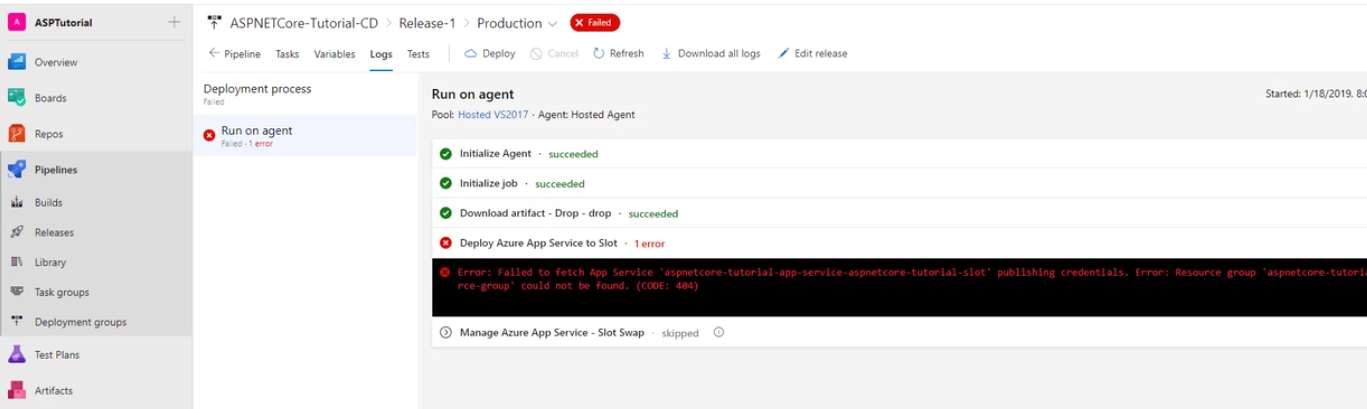Click the red error icon beside Run on agent

[209, 136]
